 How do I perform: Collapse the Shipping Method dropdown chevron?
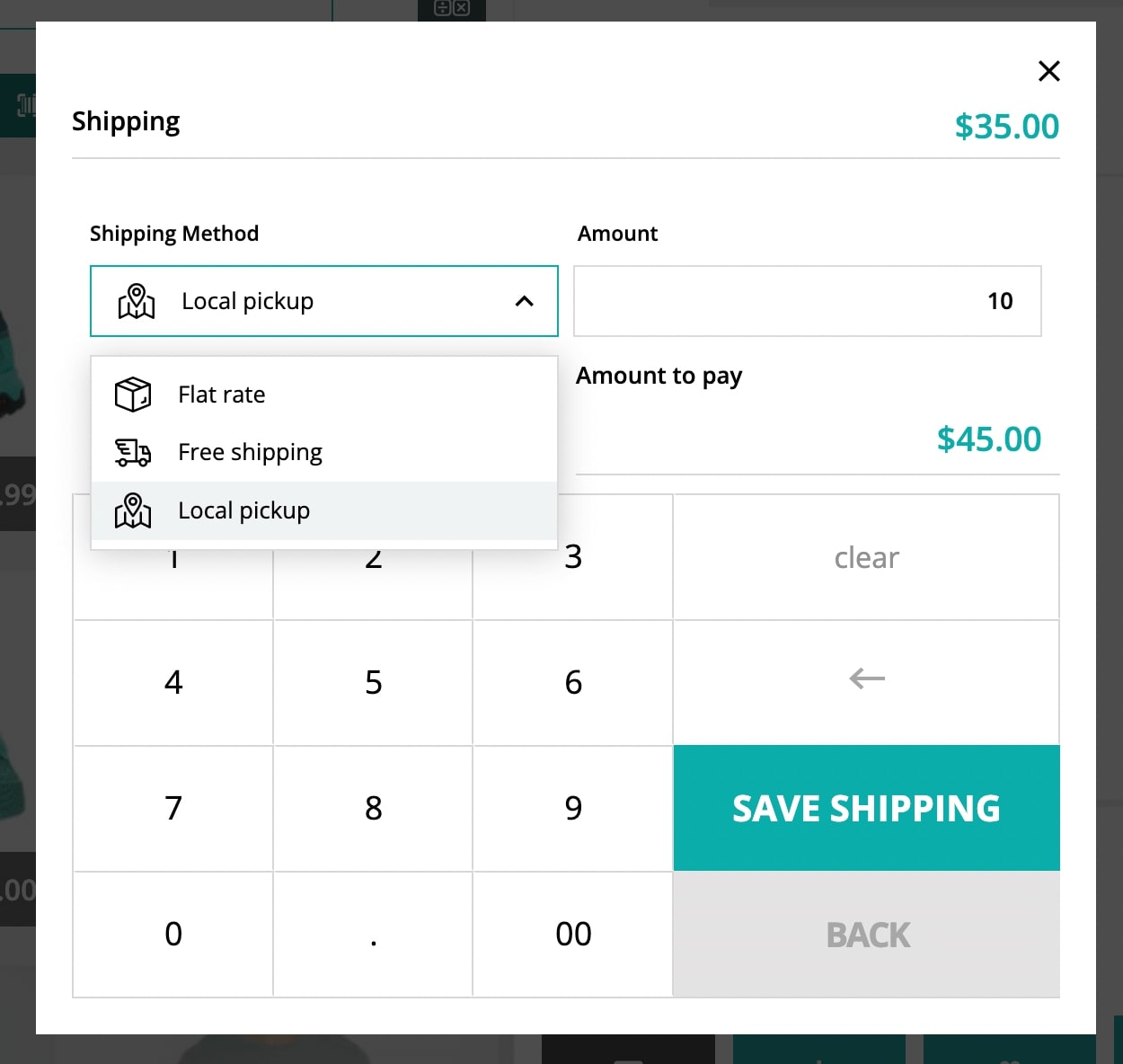click(x=525, y=301)
